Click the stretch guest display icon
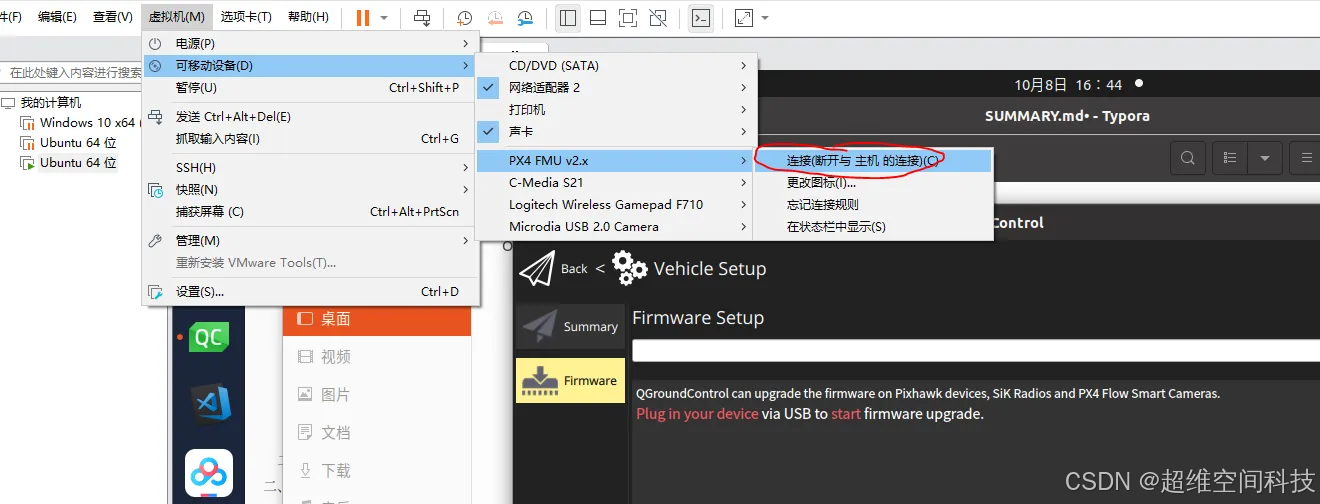The image size is (1320, 504). pos(744,18)
